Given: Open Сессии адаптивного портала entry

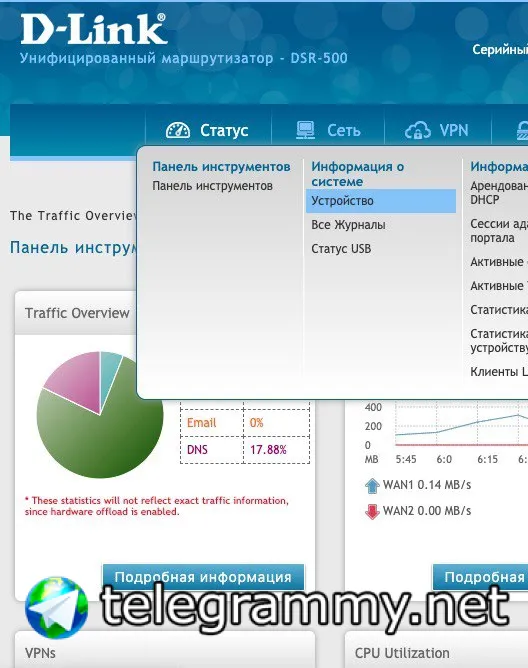Looking at the screenshot, I should coord(499,230).
